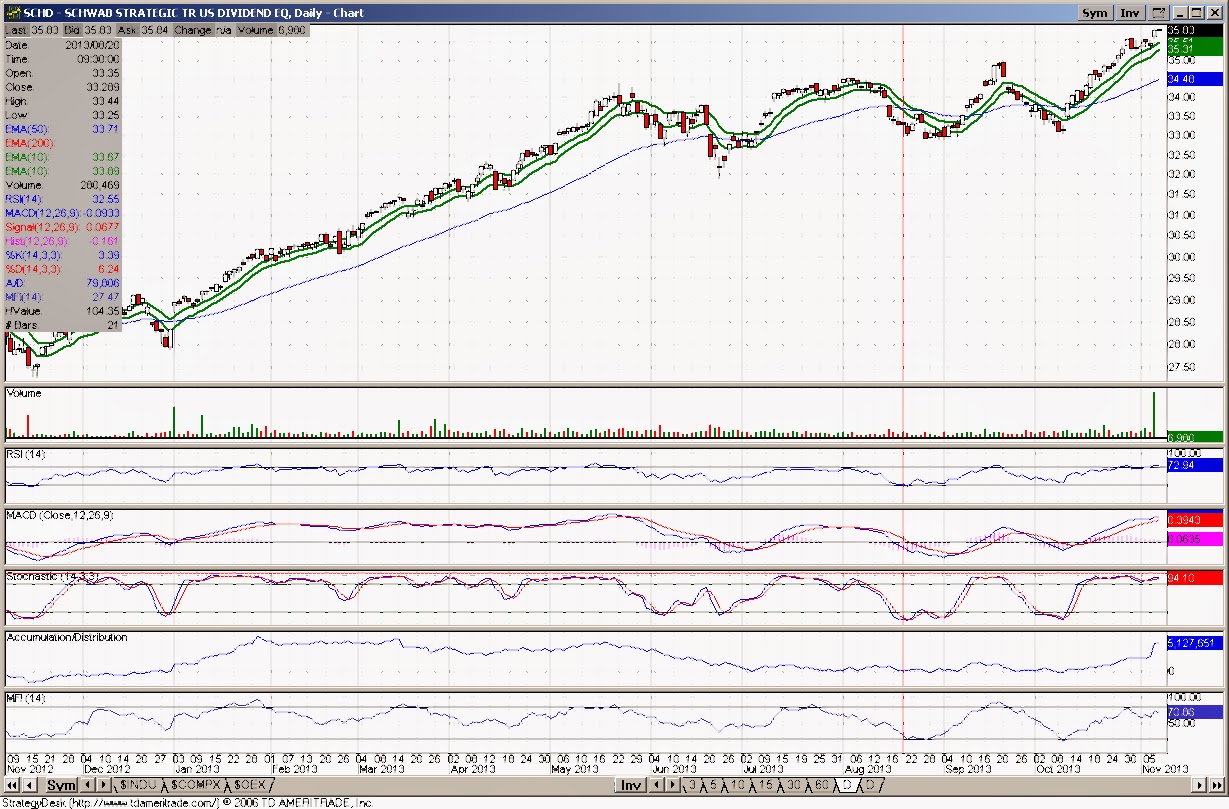
Task: Click the 5,127,651 accumulation value marker
Action: [x=1194, y=643]
